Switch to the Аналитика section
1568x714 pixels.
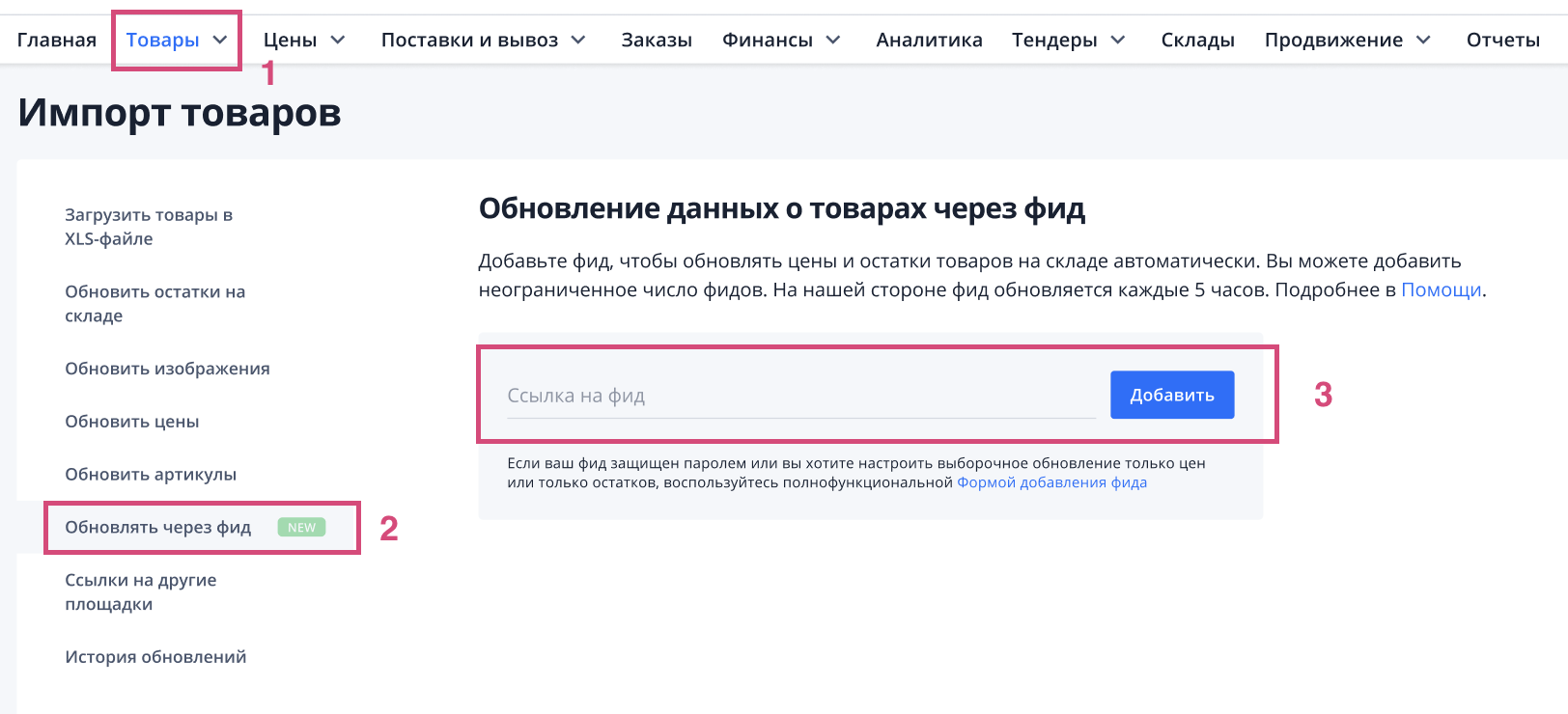[x=929, y=40]
